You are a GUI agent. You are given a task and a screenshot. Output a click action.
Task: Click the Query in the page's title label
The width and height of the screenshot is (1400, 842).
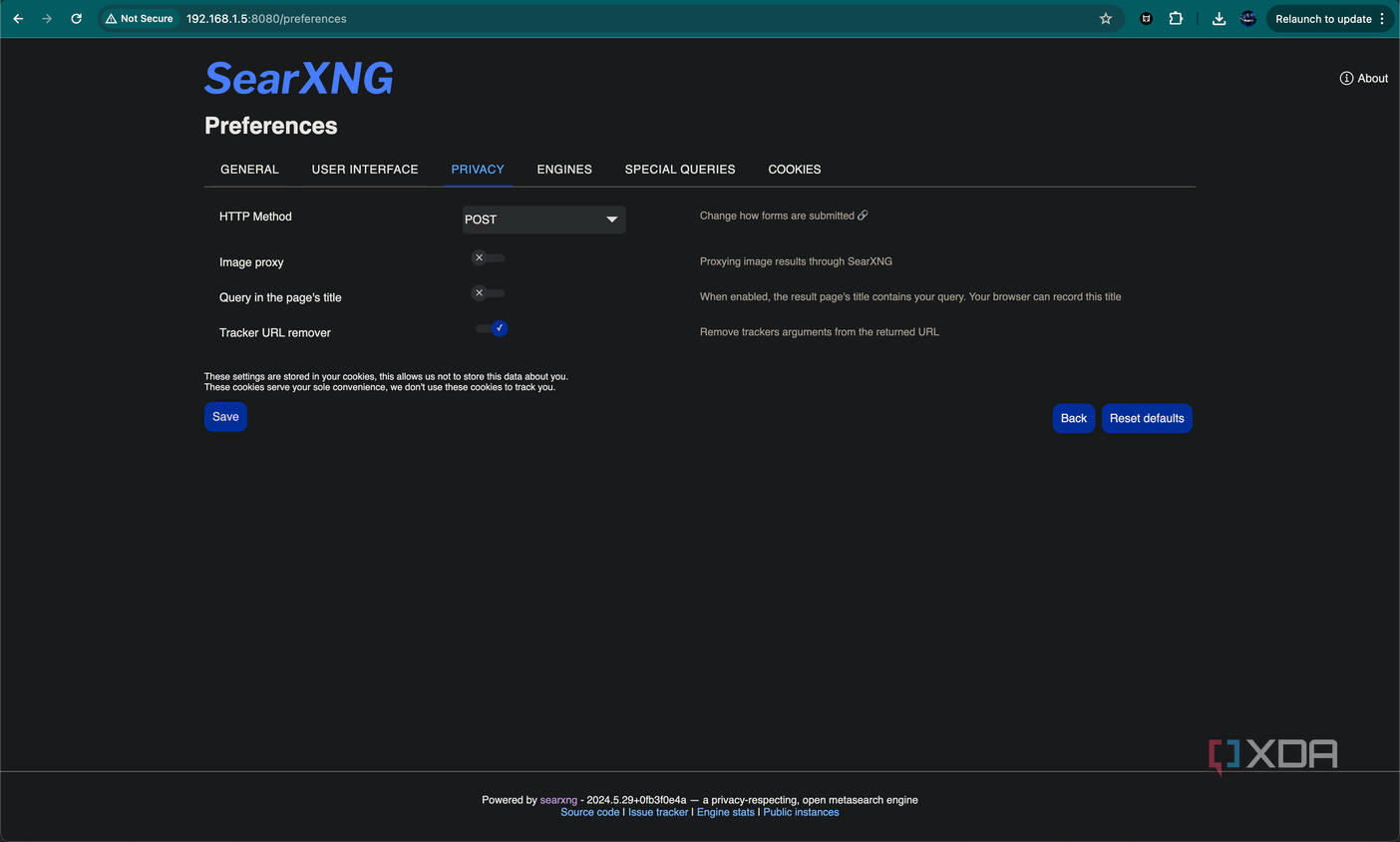coord(280,297)
